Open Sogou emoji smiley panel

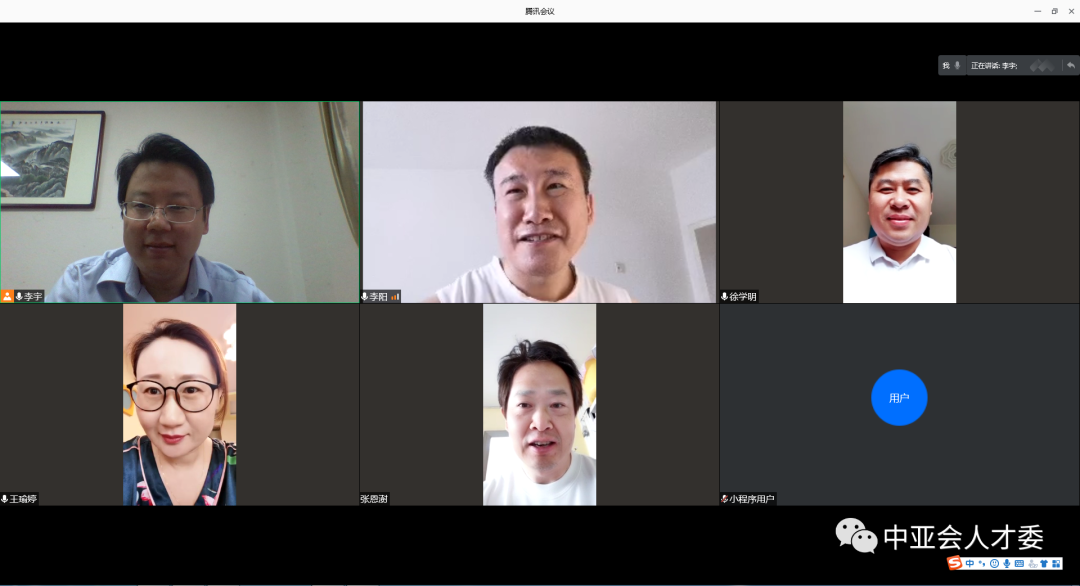tap(994, 564)
